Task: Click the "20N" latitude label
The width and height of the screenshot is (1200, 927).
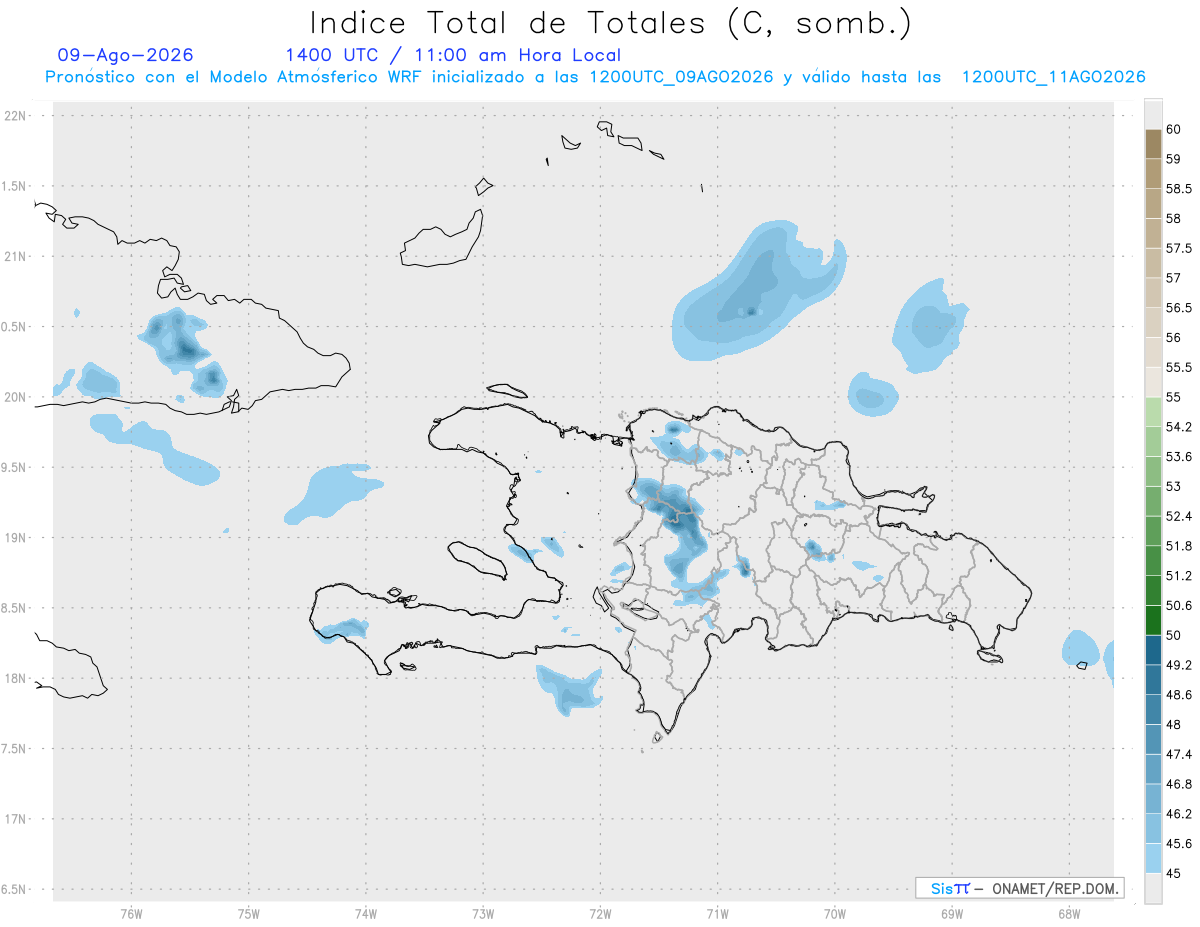Action: [17, 397]
